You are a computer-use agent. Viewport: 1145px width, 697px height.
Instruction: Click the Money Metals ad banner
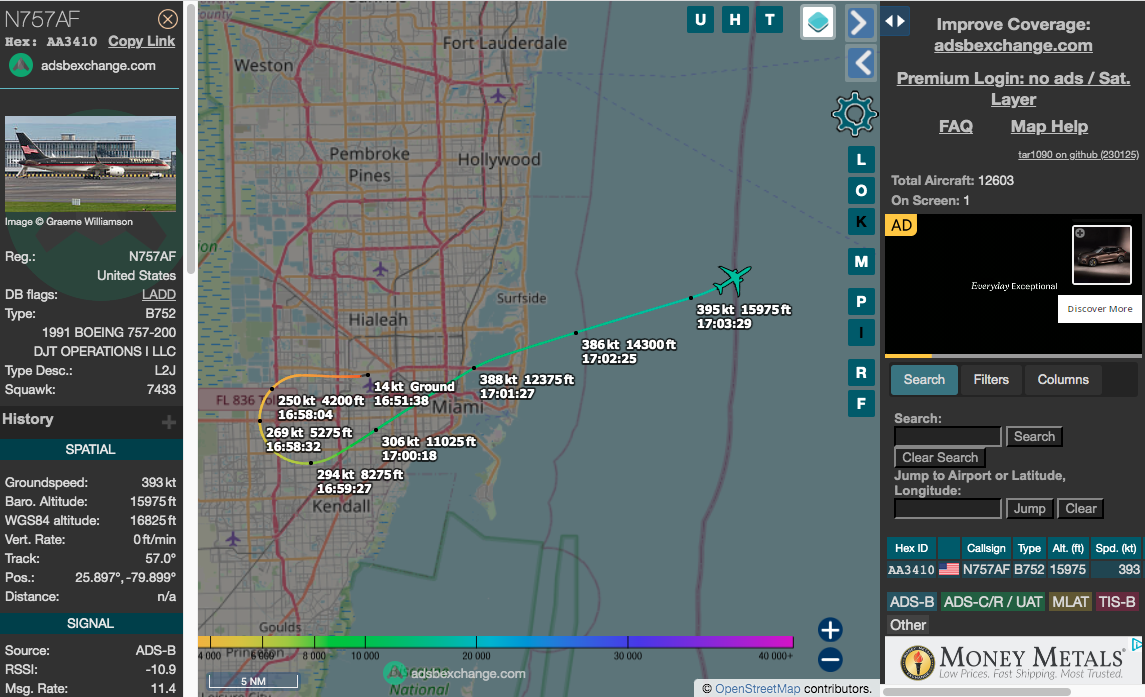pyautogui.click(x=1014, y=660)
